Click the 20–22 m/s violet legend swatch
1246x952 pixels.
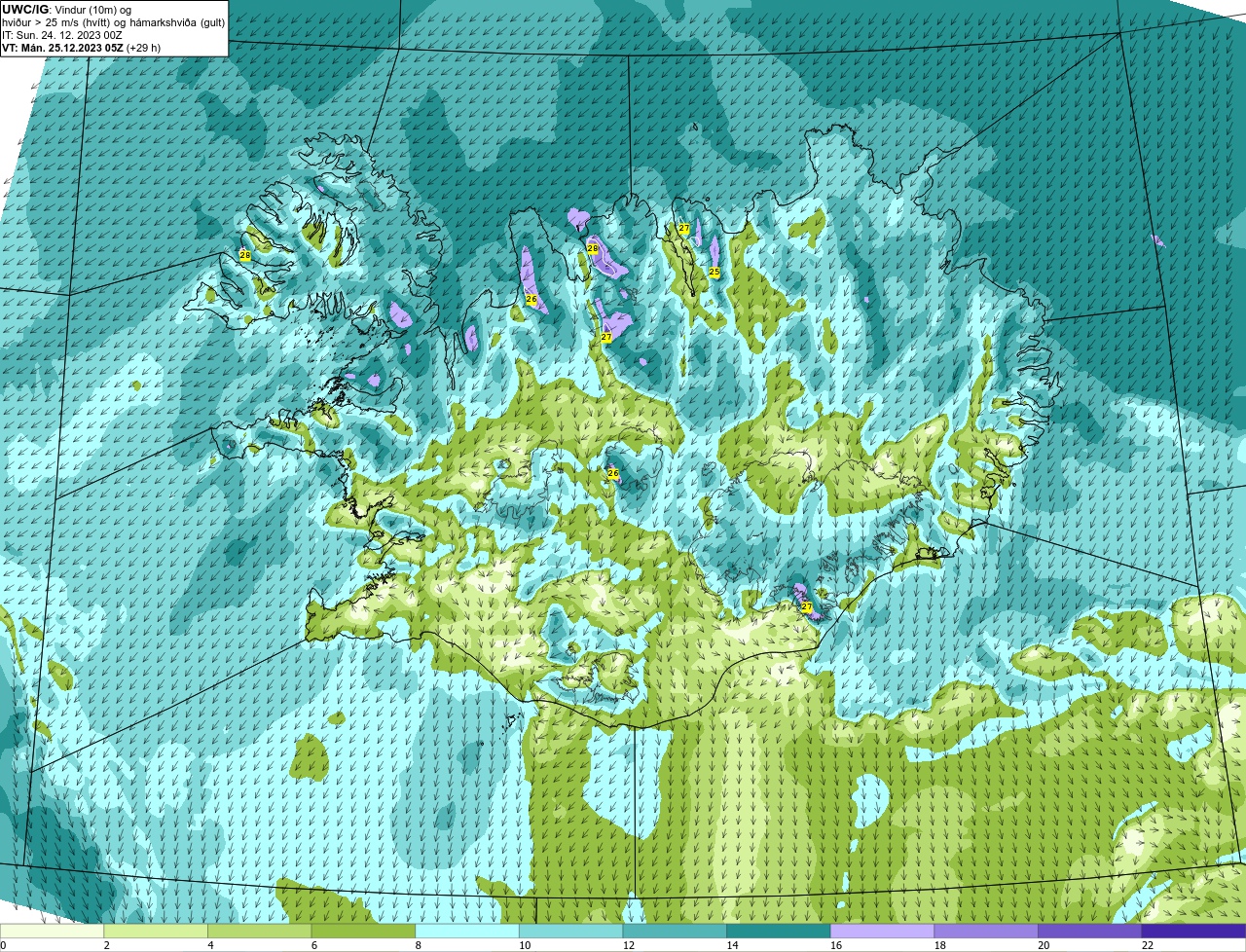[1089, 931]
